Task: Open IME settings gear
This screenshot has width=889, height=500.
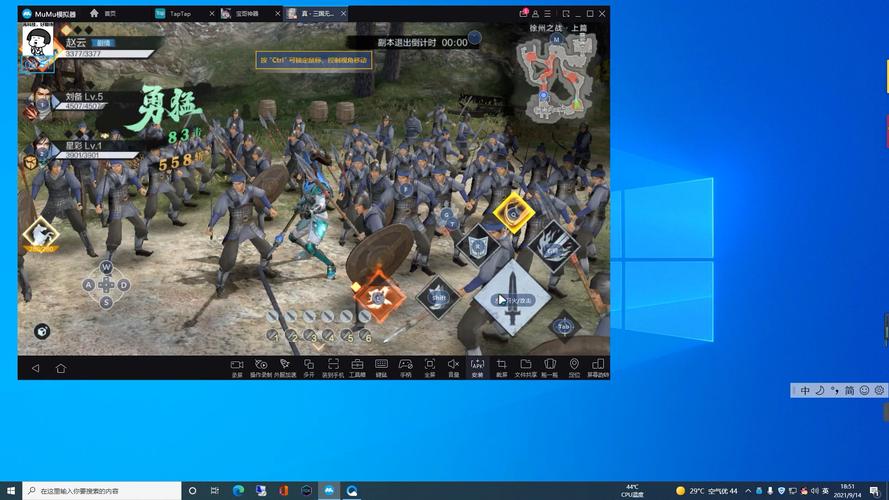Action: click(x=879, y=390)
